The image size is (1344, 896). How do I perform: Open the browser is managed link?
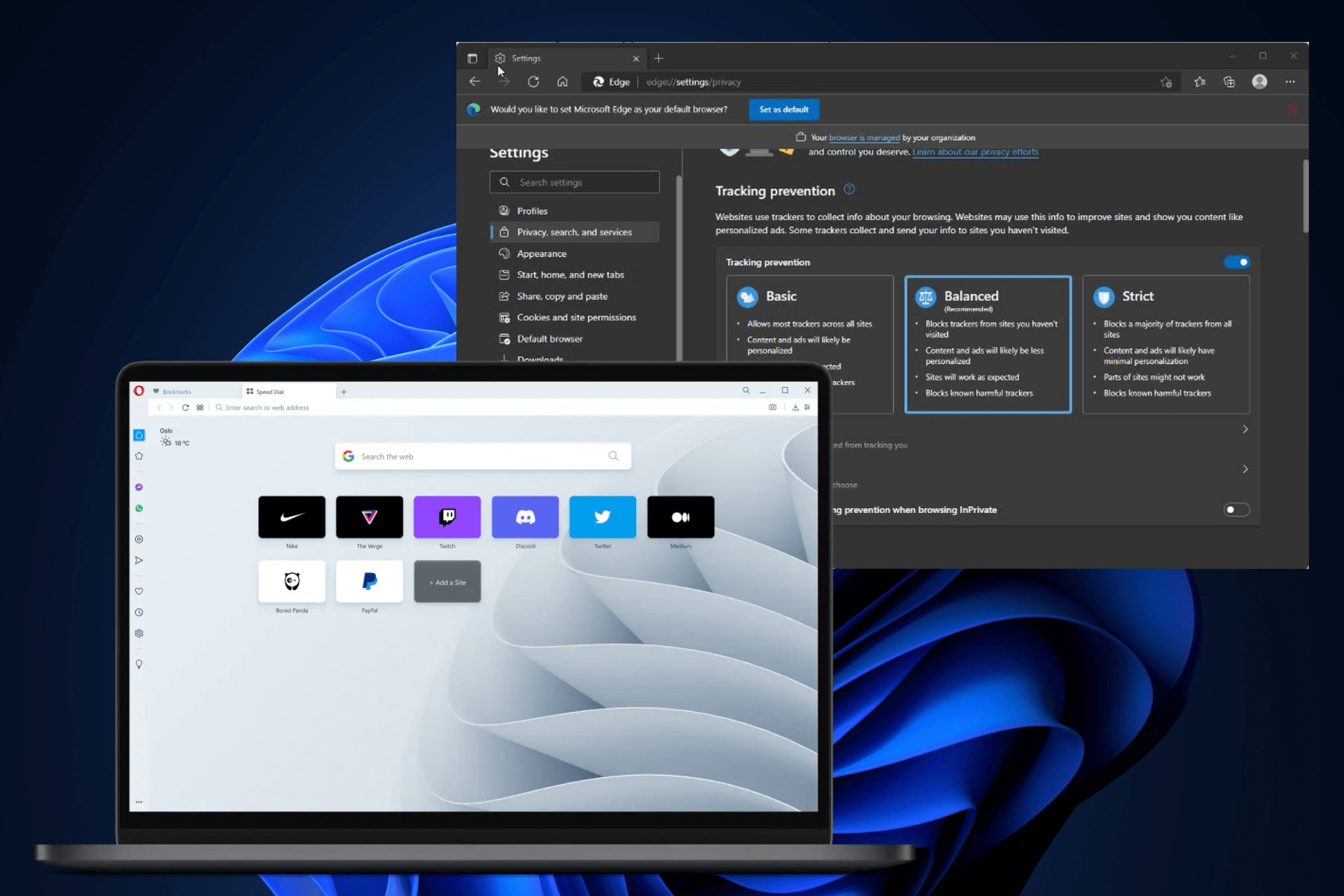[864, 138]
